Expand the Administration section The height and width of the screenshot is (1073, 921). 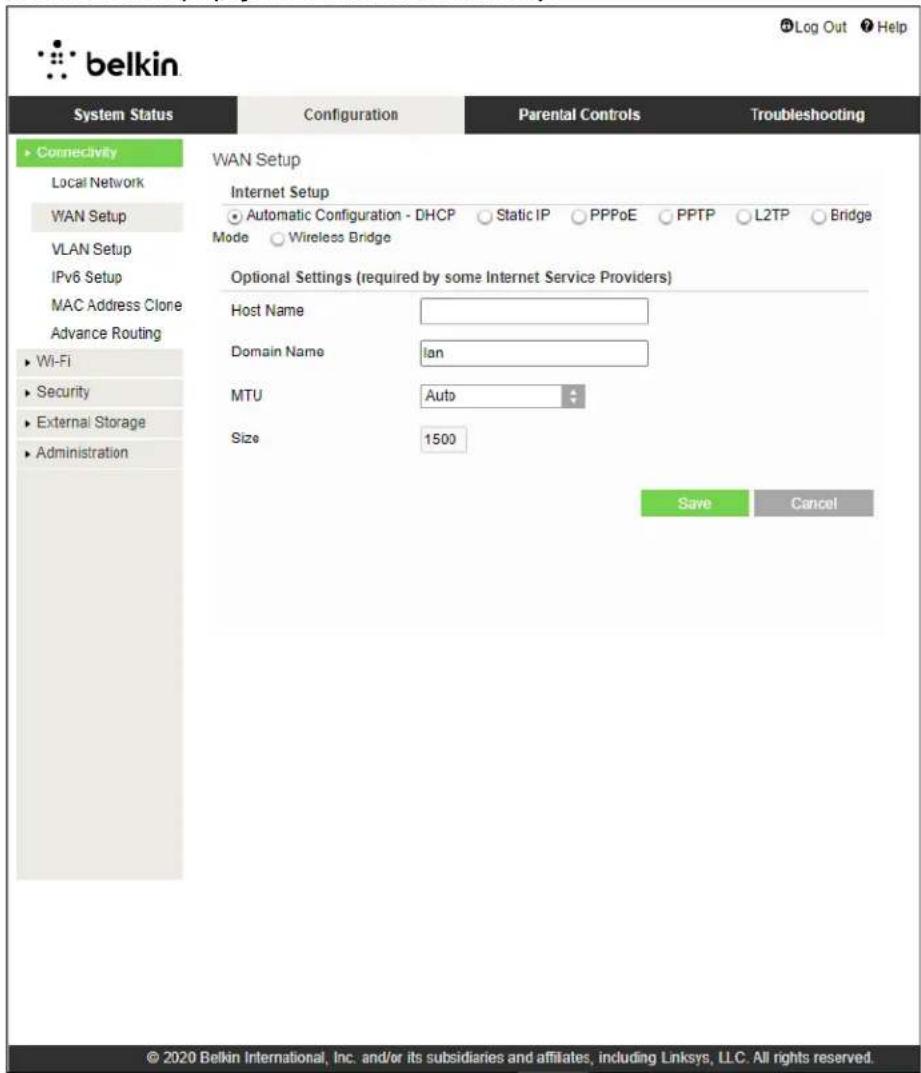tap(100, 452)
